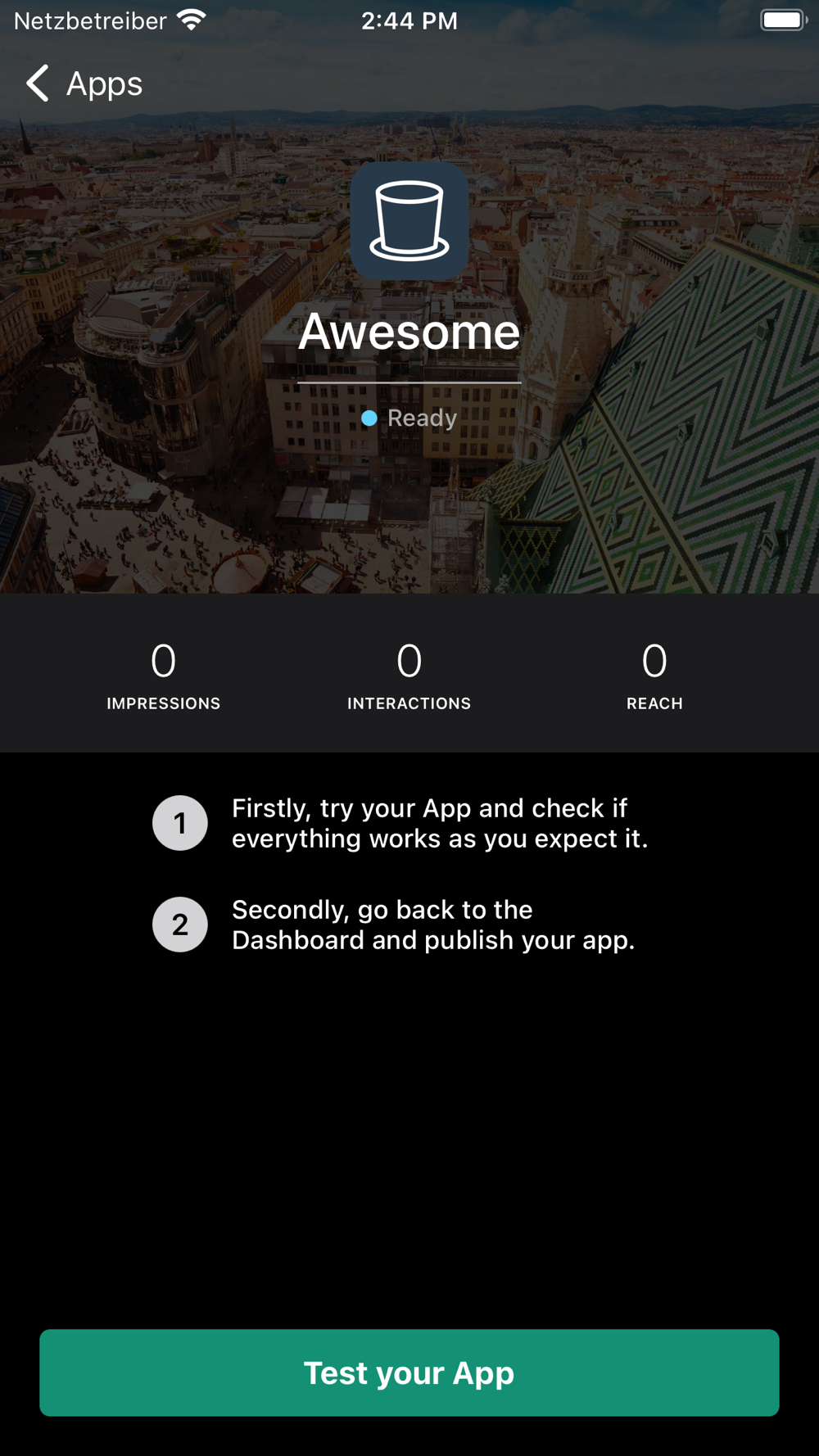The width and height of the screenshot is (819, 1456).
Task: Select the 'Secondly, go back' instruction
Action: pyautogui.click(x=433, y=925)
